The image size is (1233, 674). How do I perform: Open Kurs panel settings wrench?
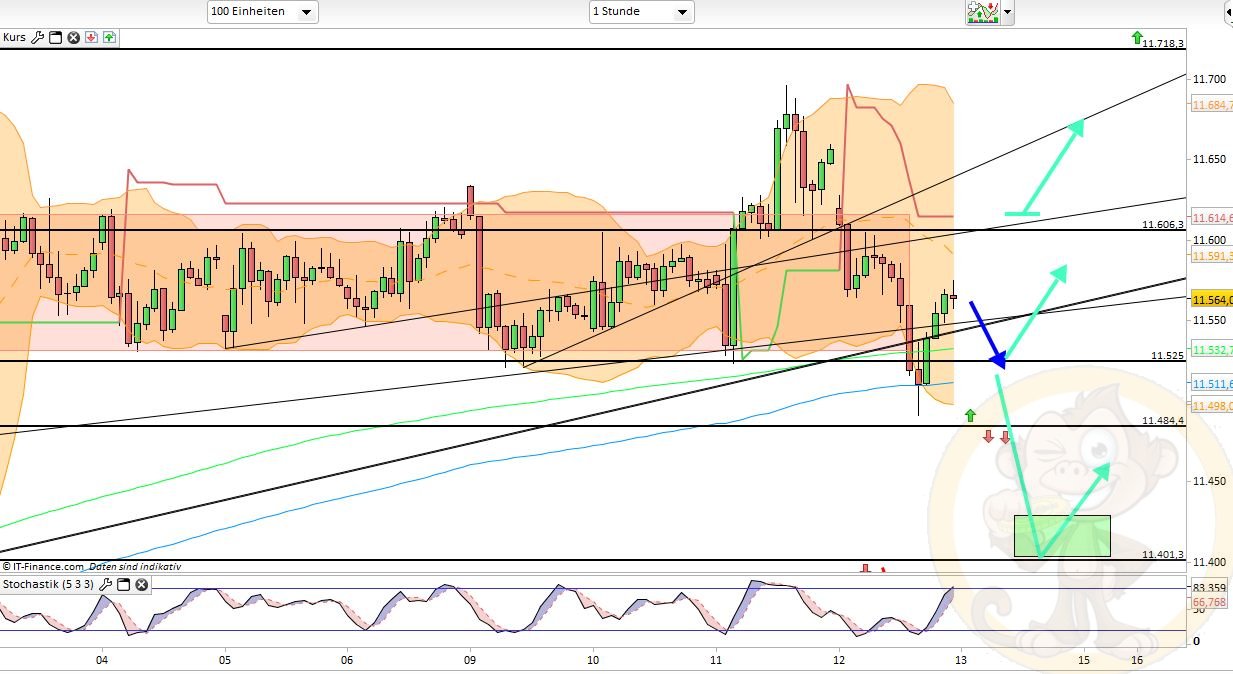[x=38, y=38]
